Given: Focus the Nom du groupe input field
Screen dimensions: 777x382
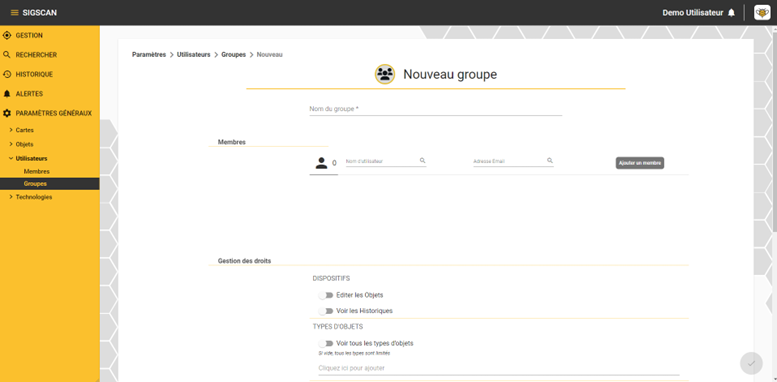Looking at the screenshot, I should [436, 109].
